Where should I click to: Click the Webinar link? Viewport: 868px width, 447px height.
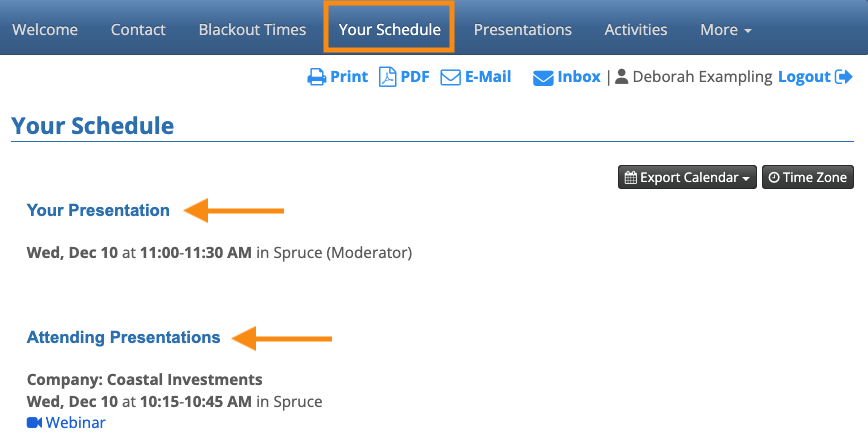pyautogui.click(x=75, y=423)
